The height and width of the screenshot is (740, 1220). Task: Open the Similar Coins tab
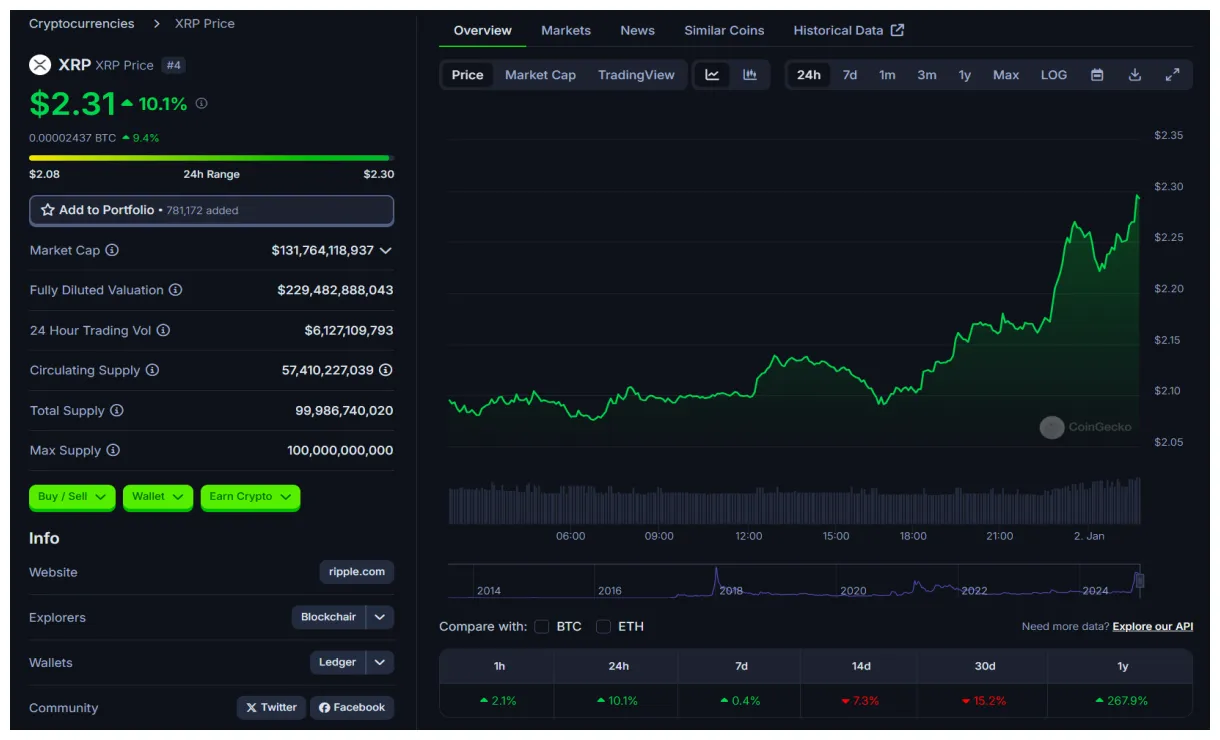click(723, 30)
